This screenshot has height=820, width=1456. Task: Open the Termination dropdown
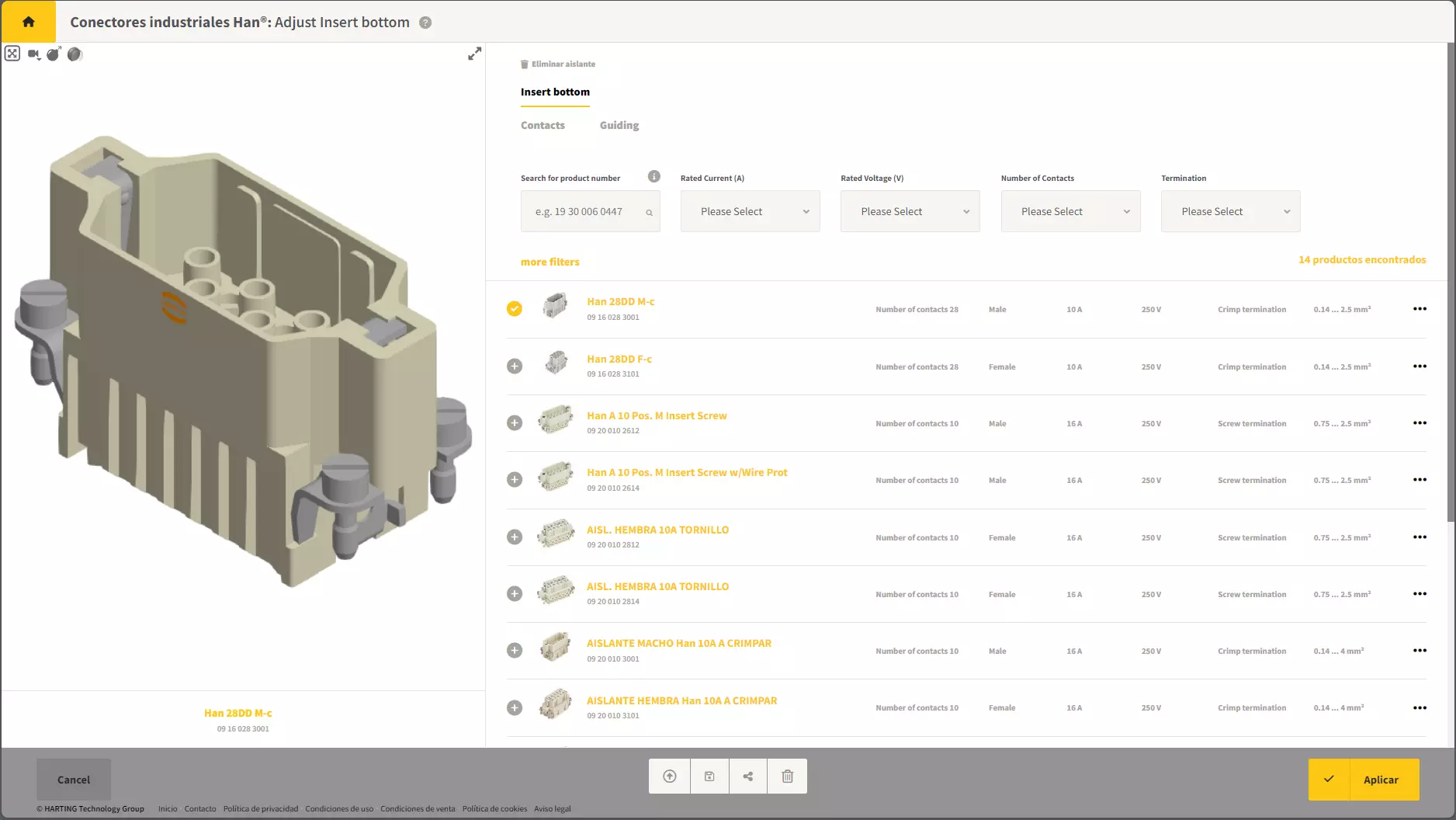[1231, 211]
